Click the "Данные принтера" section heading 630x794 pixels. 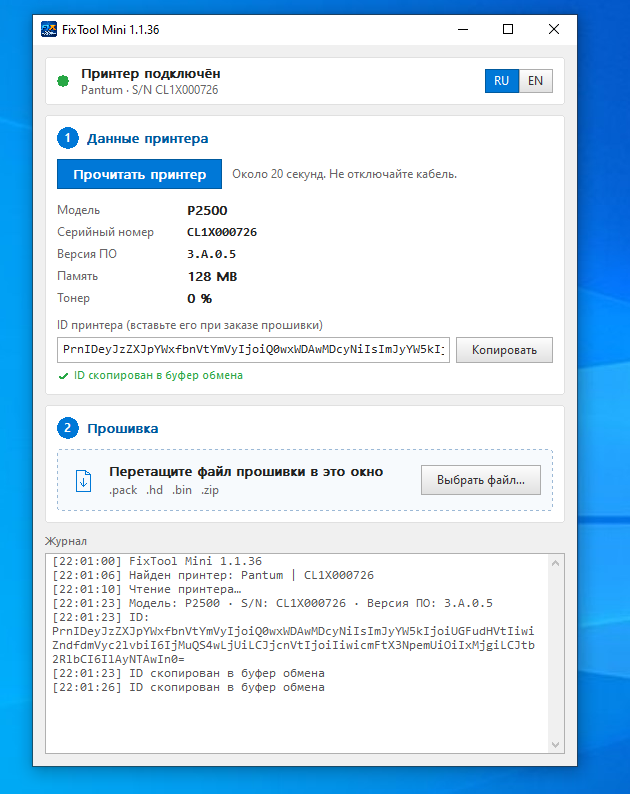(x=147, y=139)
